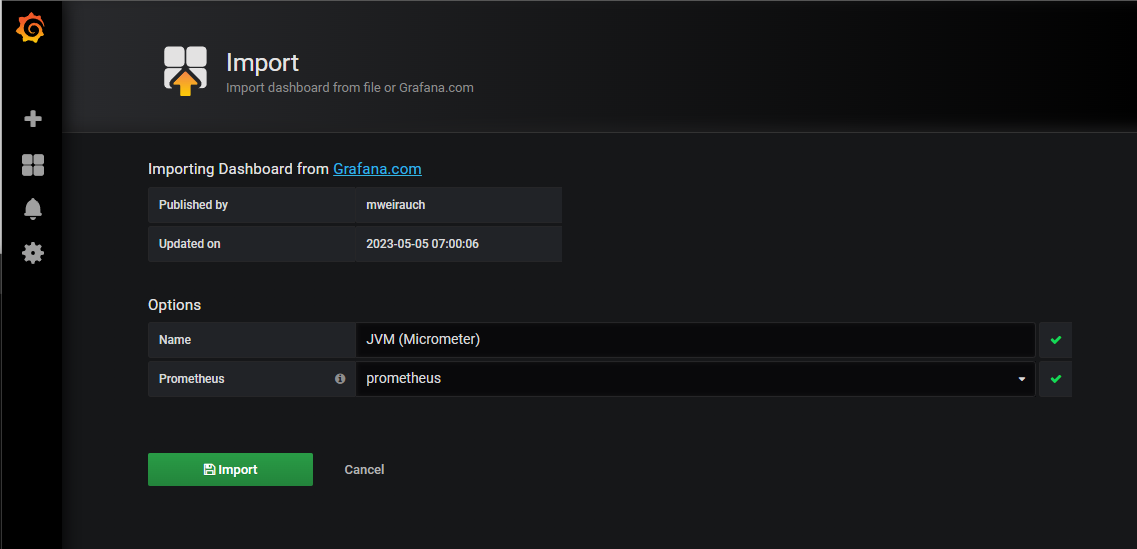The width and height of the screenshot is (1137, 549).
Task: Click the Published by label
Action: pos(194,205)
